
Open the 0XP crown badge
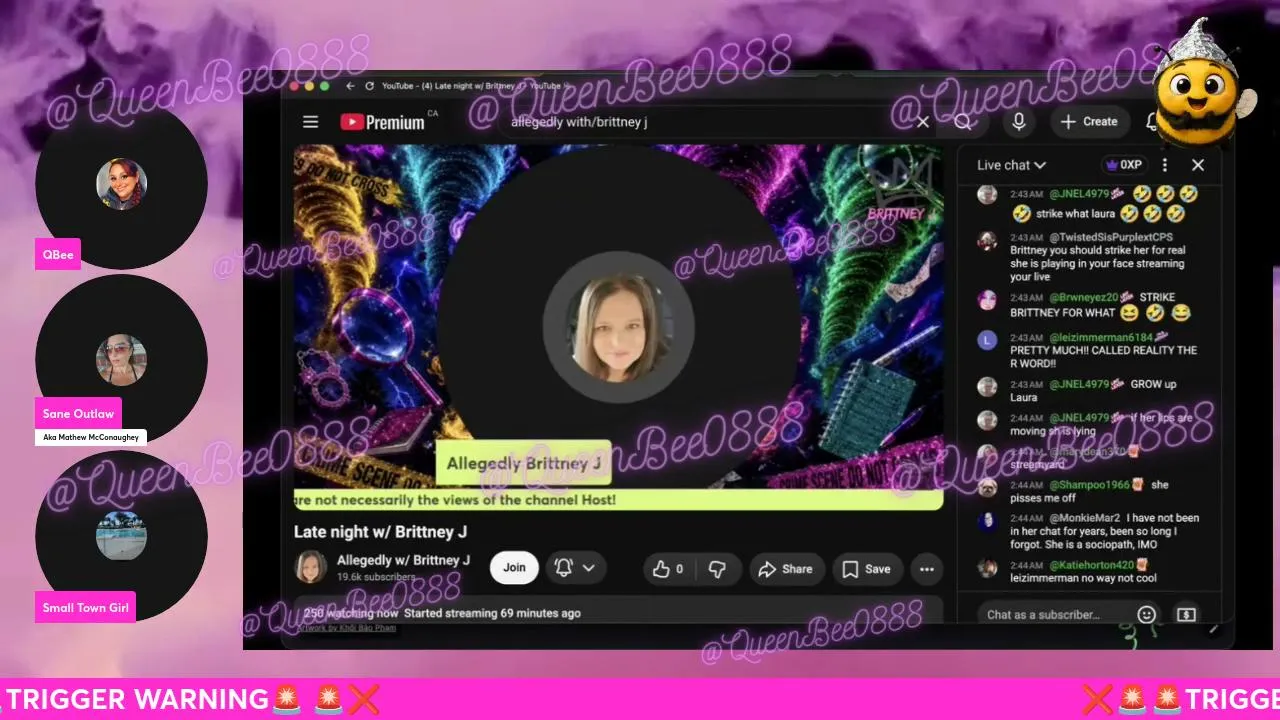pos(1123,165)
